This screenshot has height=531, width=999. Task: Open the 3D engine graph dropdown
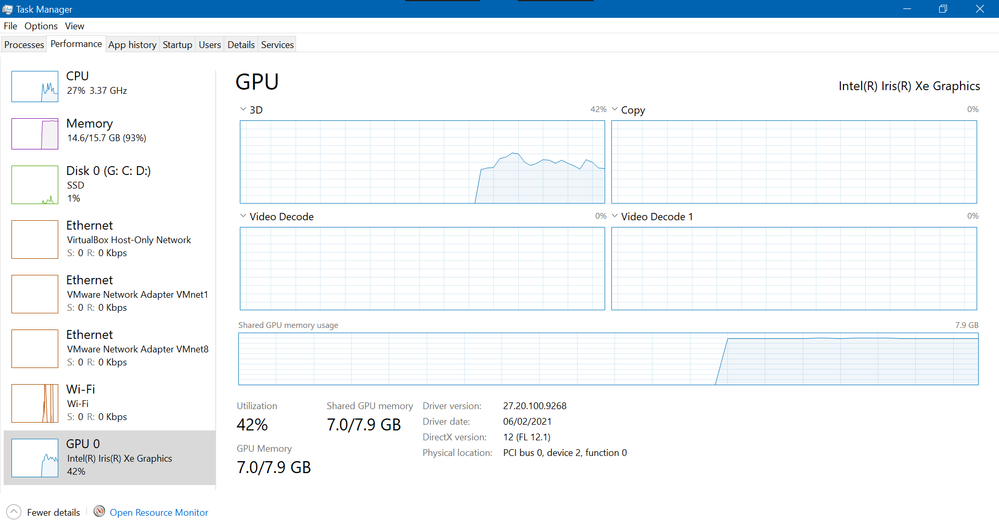pos(243,109)
